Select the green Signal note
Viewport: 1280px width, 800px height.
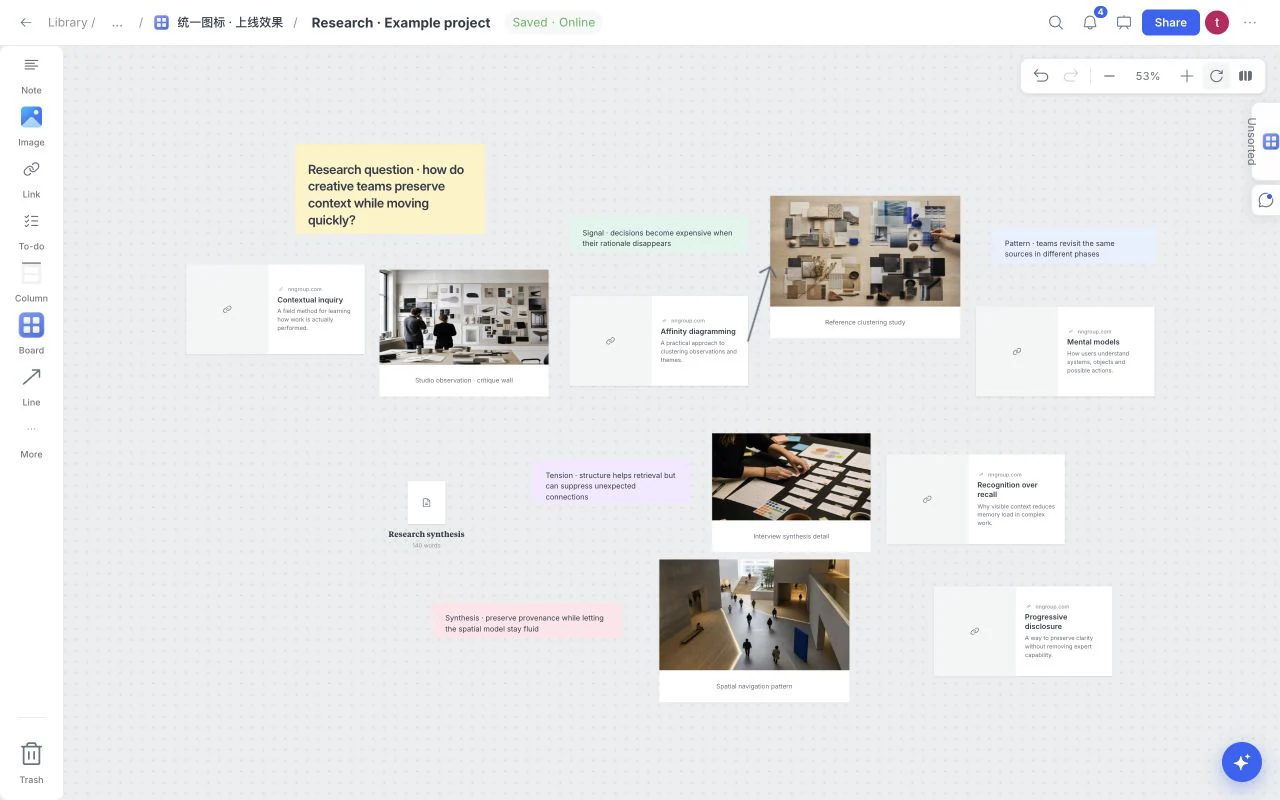pyautogui.click(x=660, y=235)
